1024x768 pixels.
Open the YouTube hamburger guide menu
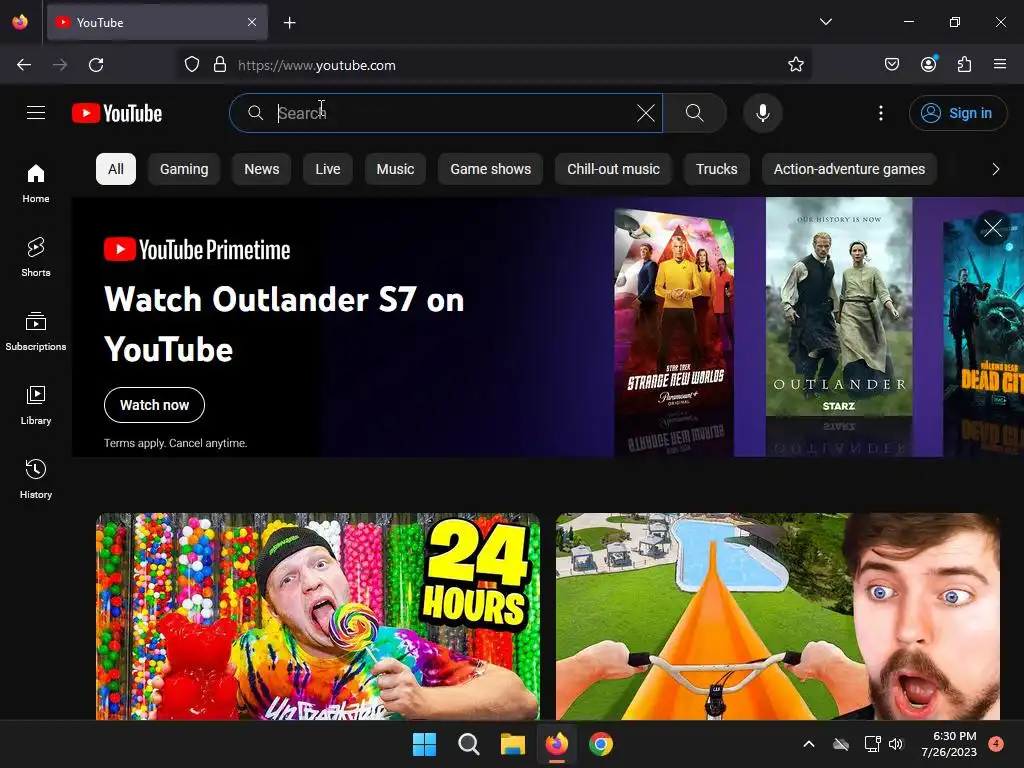[36, 113]
